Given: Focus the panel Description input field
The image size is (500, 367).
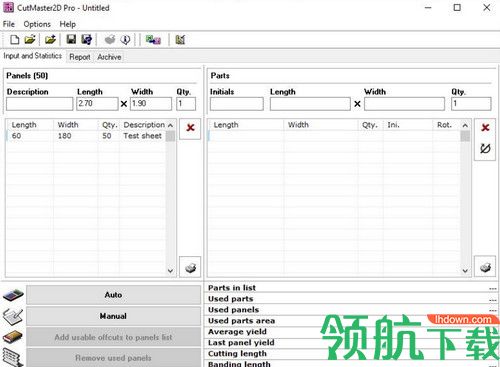Looking at the screenshot, I should tap(39, 104).
